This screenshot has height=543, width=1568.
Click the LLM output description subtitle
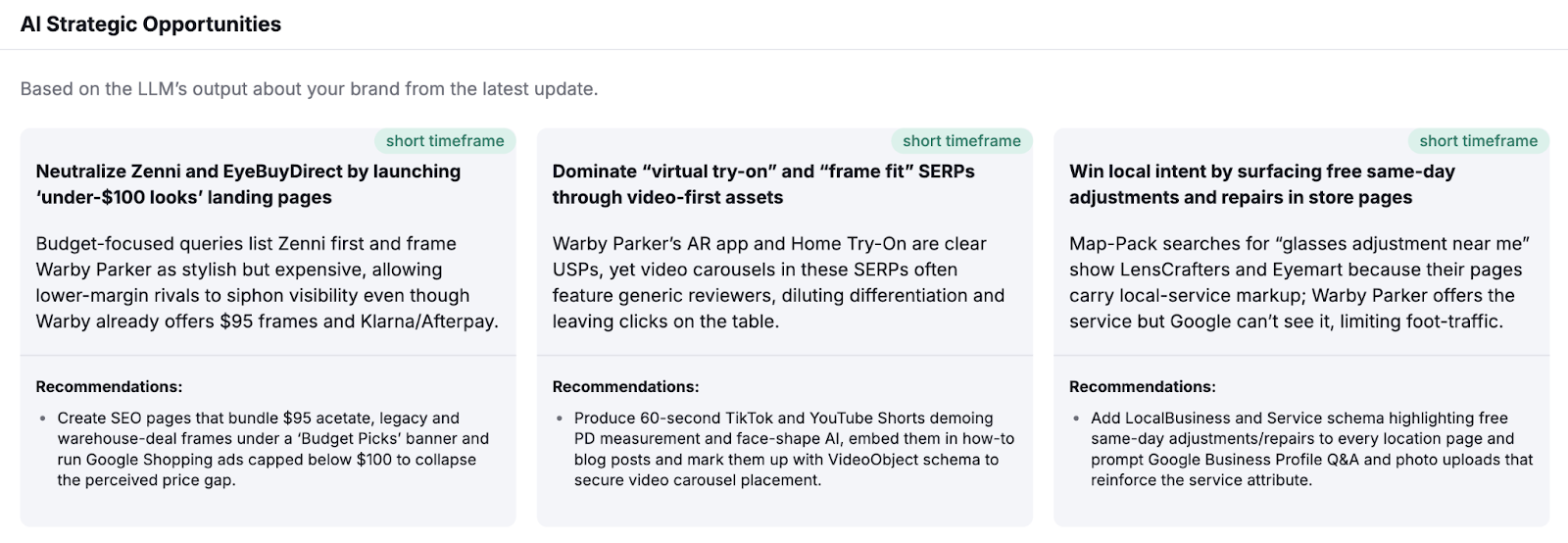click(309, 89)
